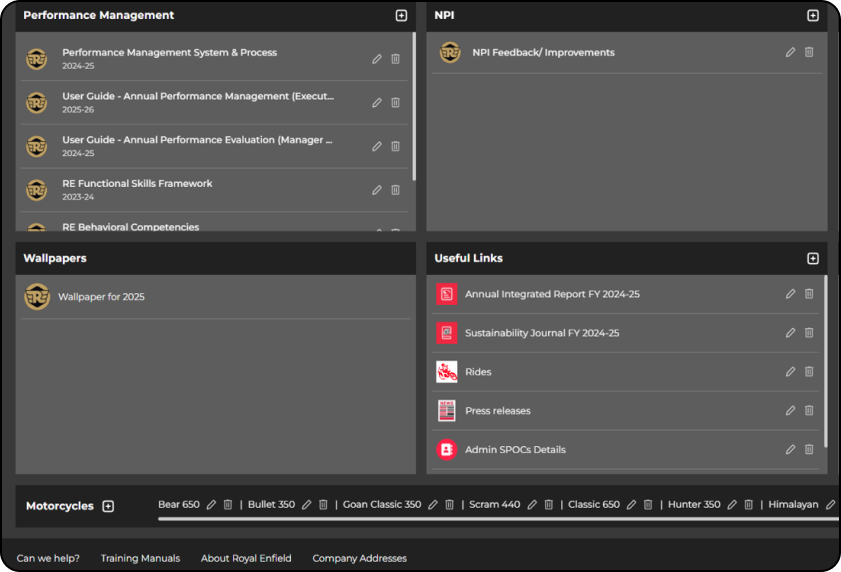Delete Performance Management System & Process entry
This screenshot has height=572, width=841.
tap(395, 59)
